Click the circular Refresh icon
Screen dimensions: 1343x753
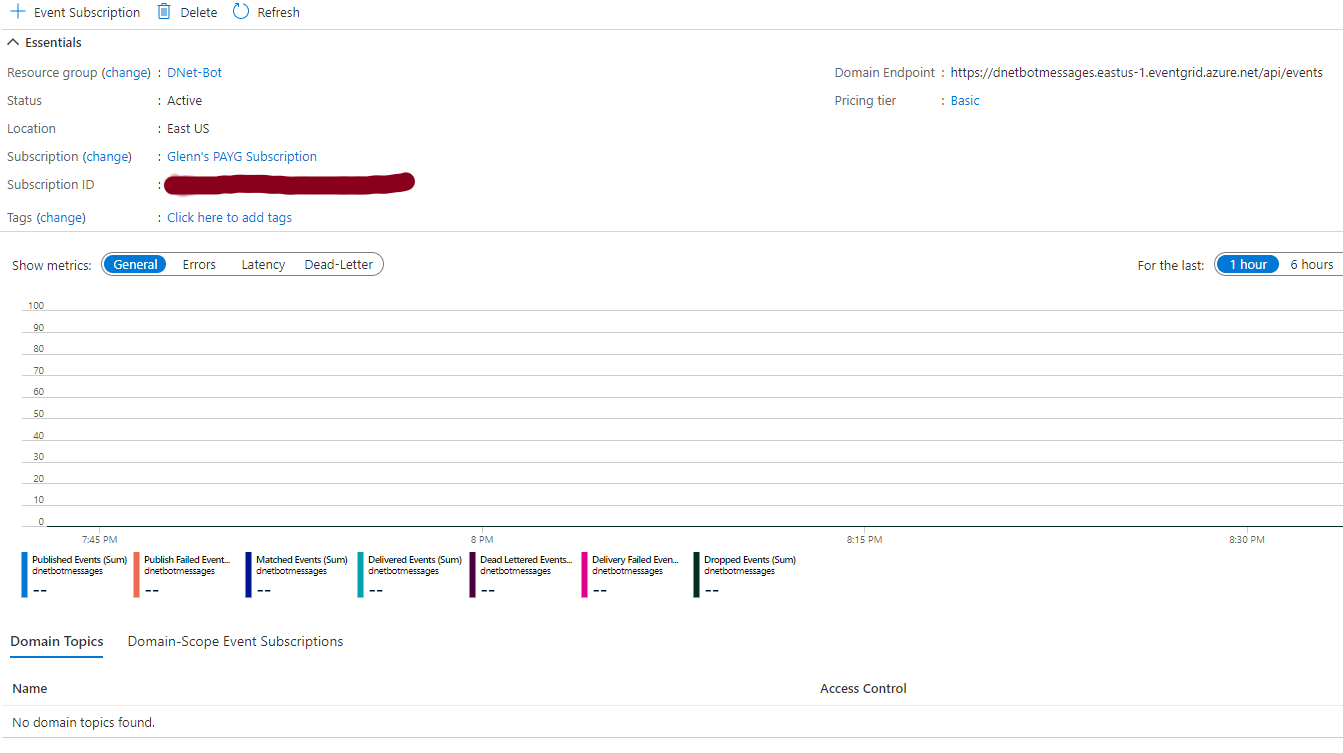(241, 12)
